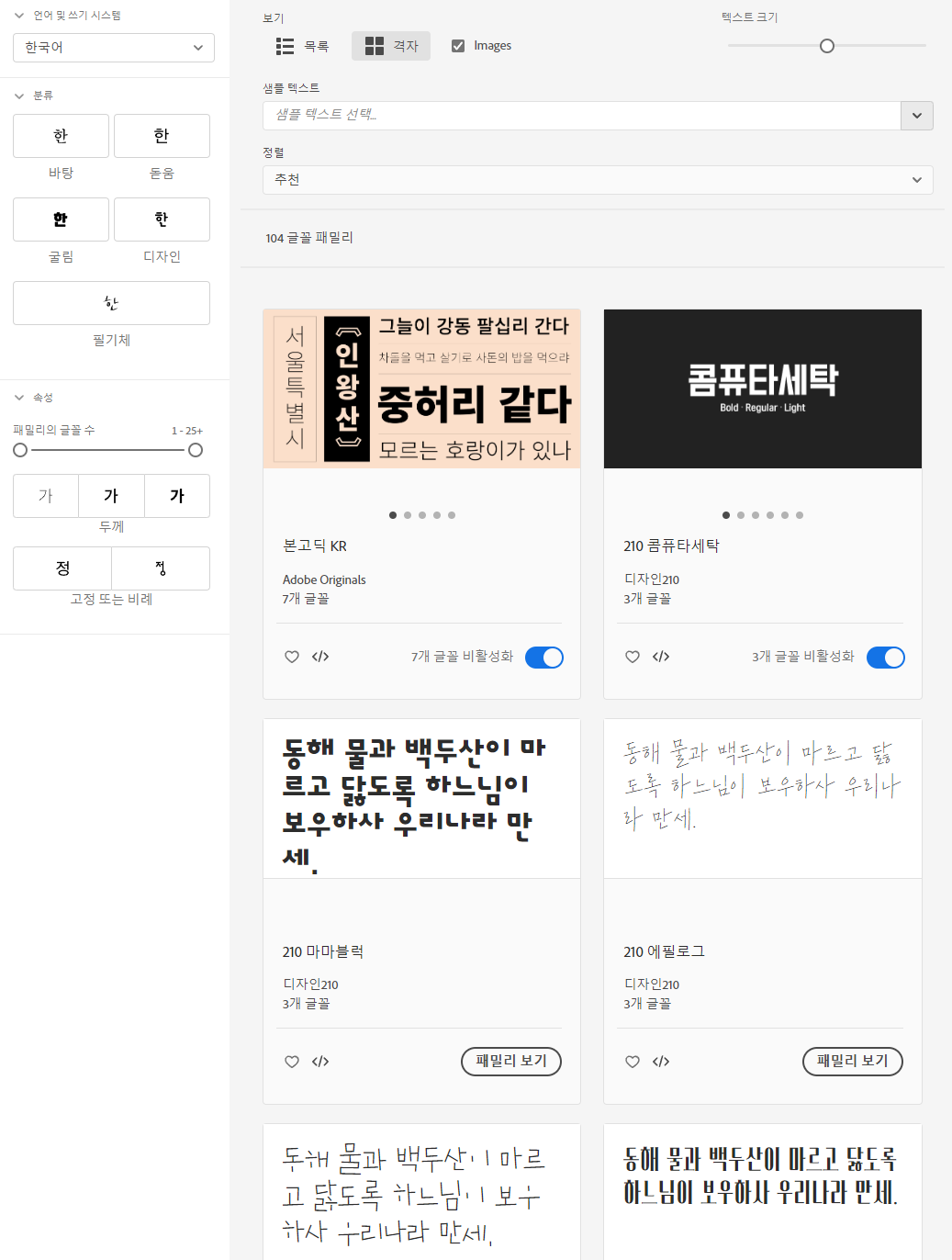The width and height of the screenshot is (952, 1260).
Task: Favorite the 210 에필로그 family
Action: [x=633, y=1062]
